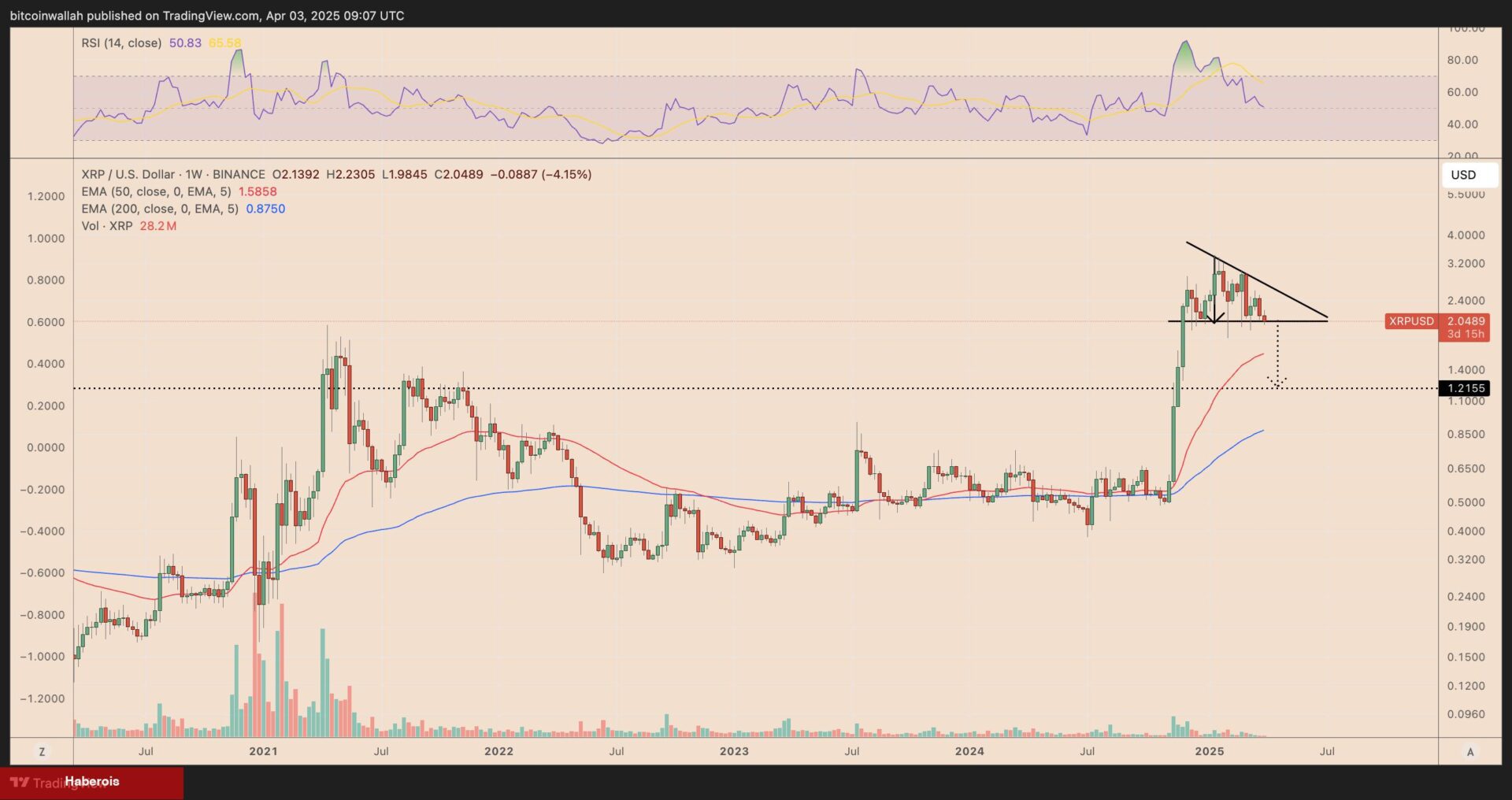Click the EMA 200 value 0.8750

[265, 209]
